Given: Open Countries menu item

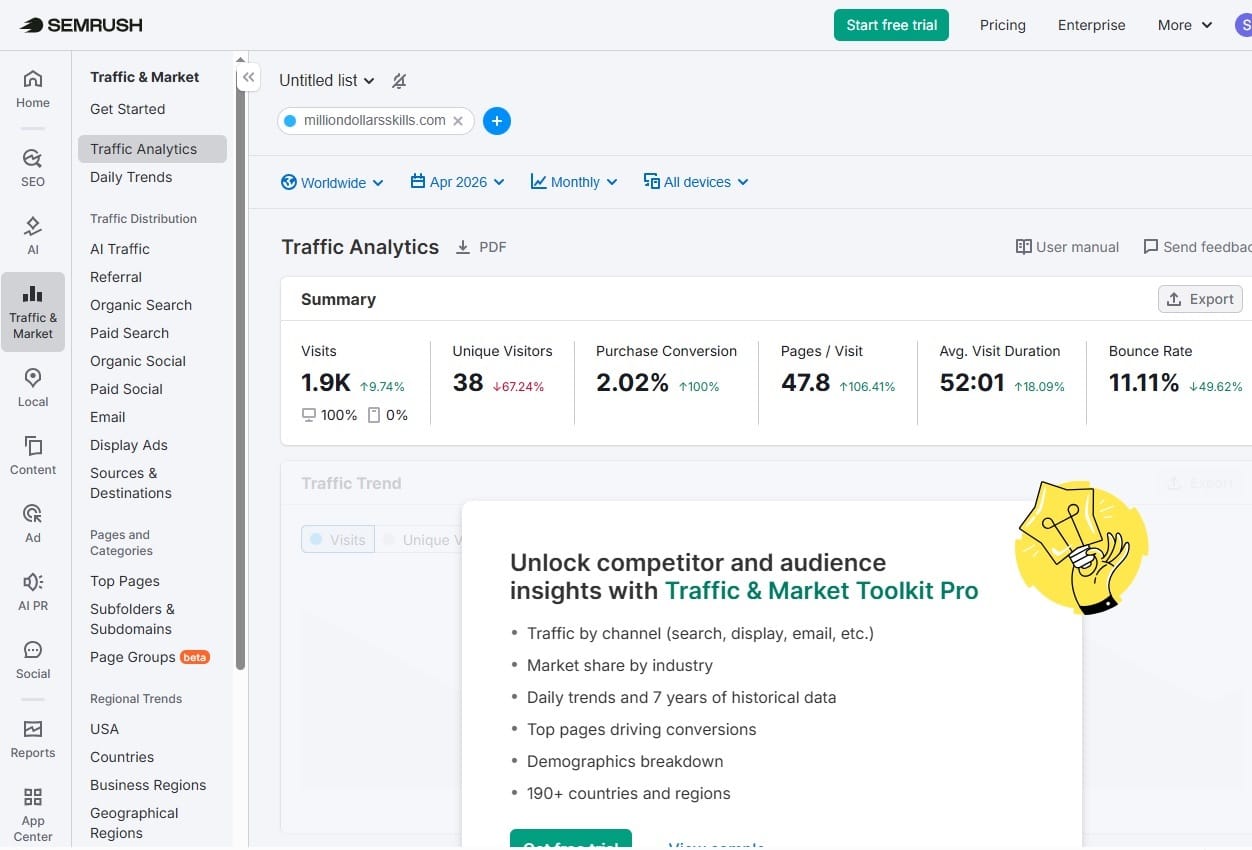Looking at the screenshot, I should coord(122,757).
